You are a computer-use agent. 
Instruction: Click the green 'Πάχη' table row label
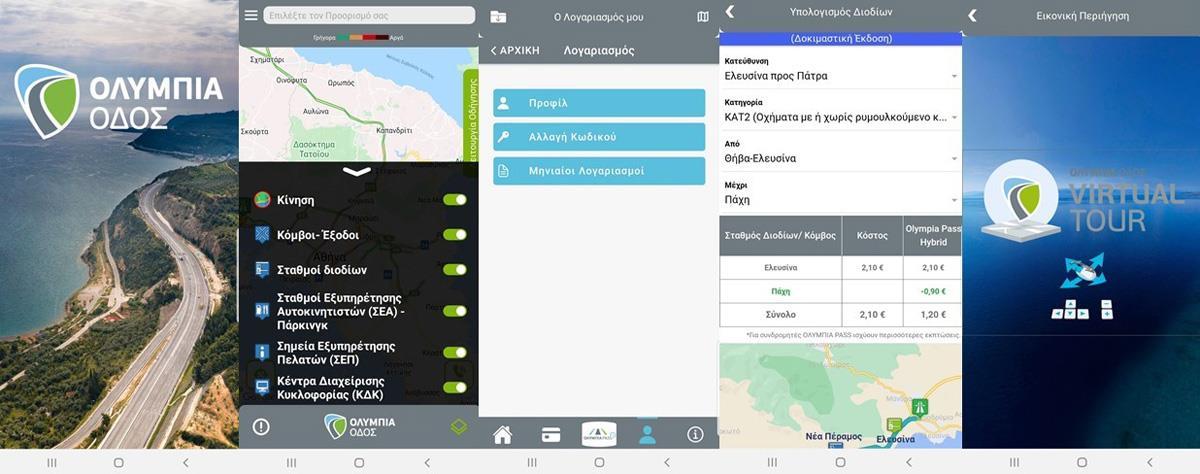click(780, 291)
